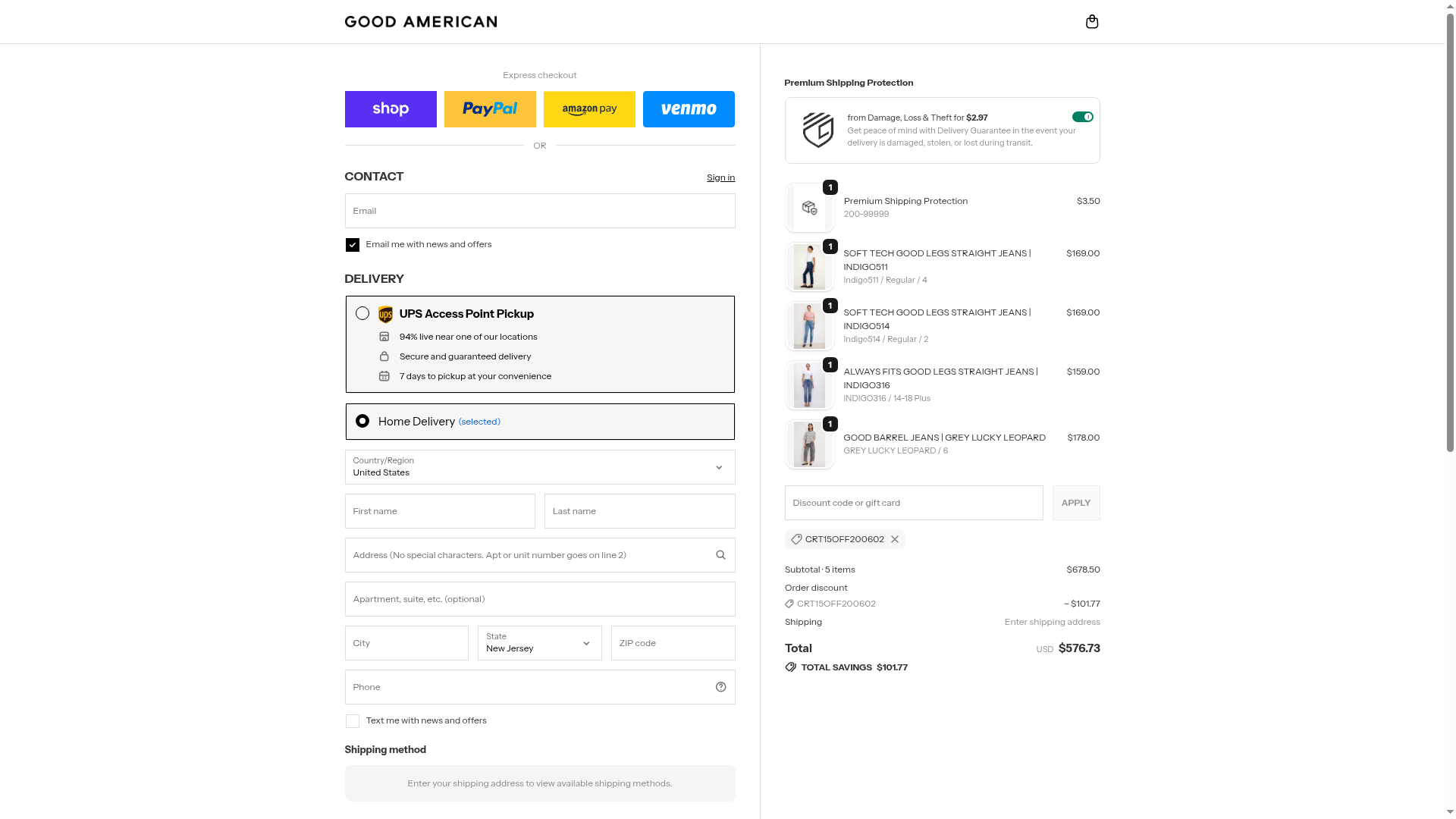The image size is (1456, 819).
Task: Open the State dropdown
Action: (539, 643)
